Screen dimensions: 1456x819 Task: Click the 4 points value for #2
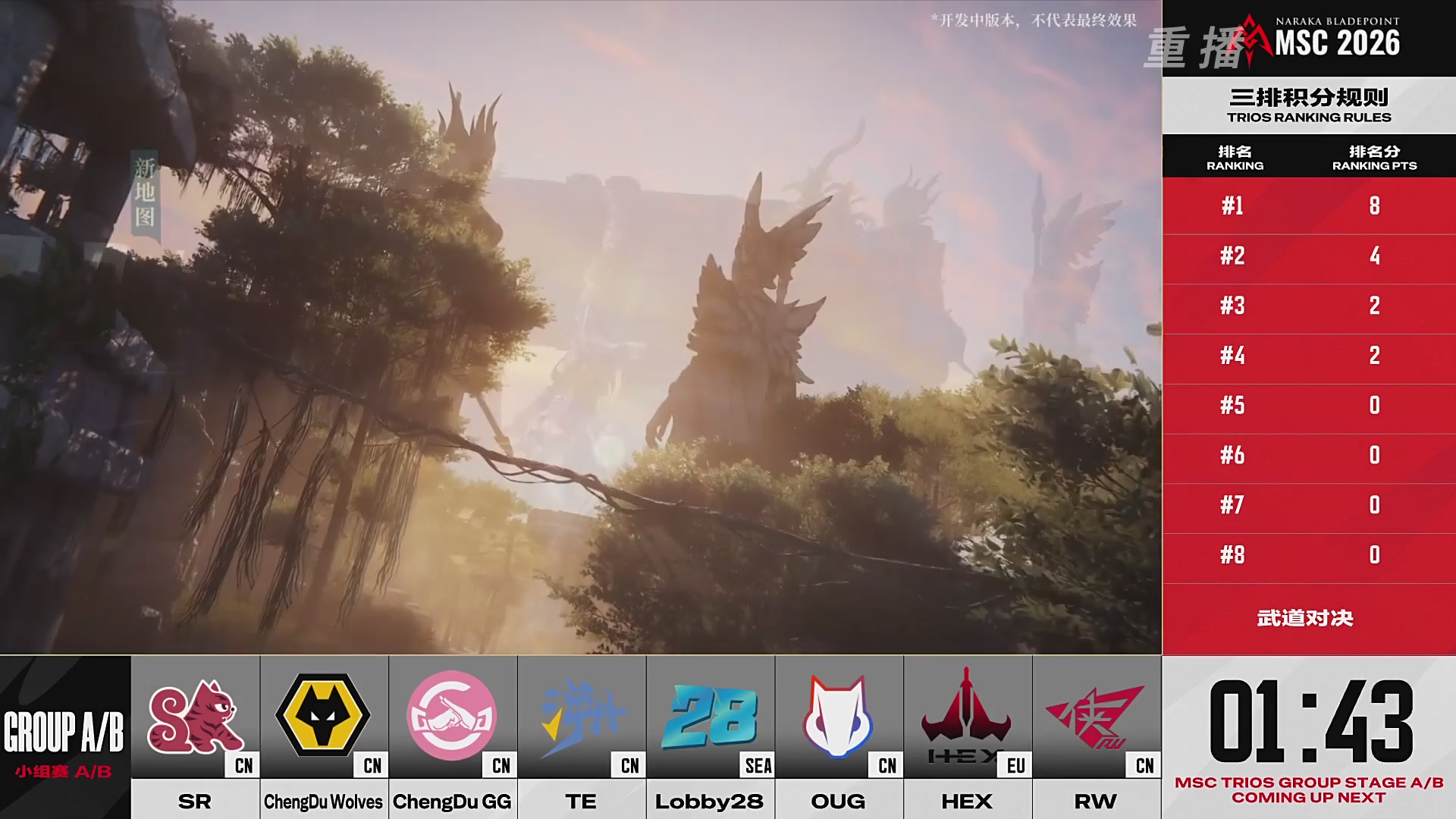[x=1374, y=256]
